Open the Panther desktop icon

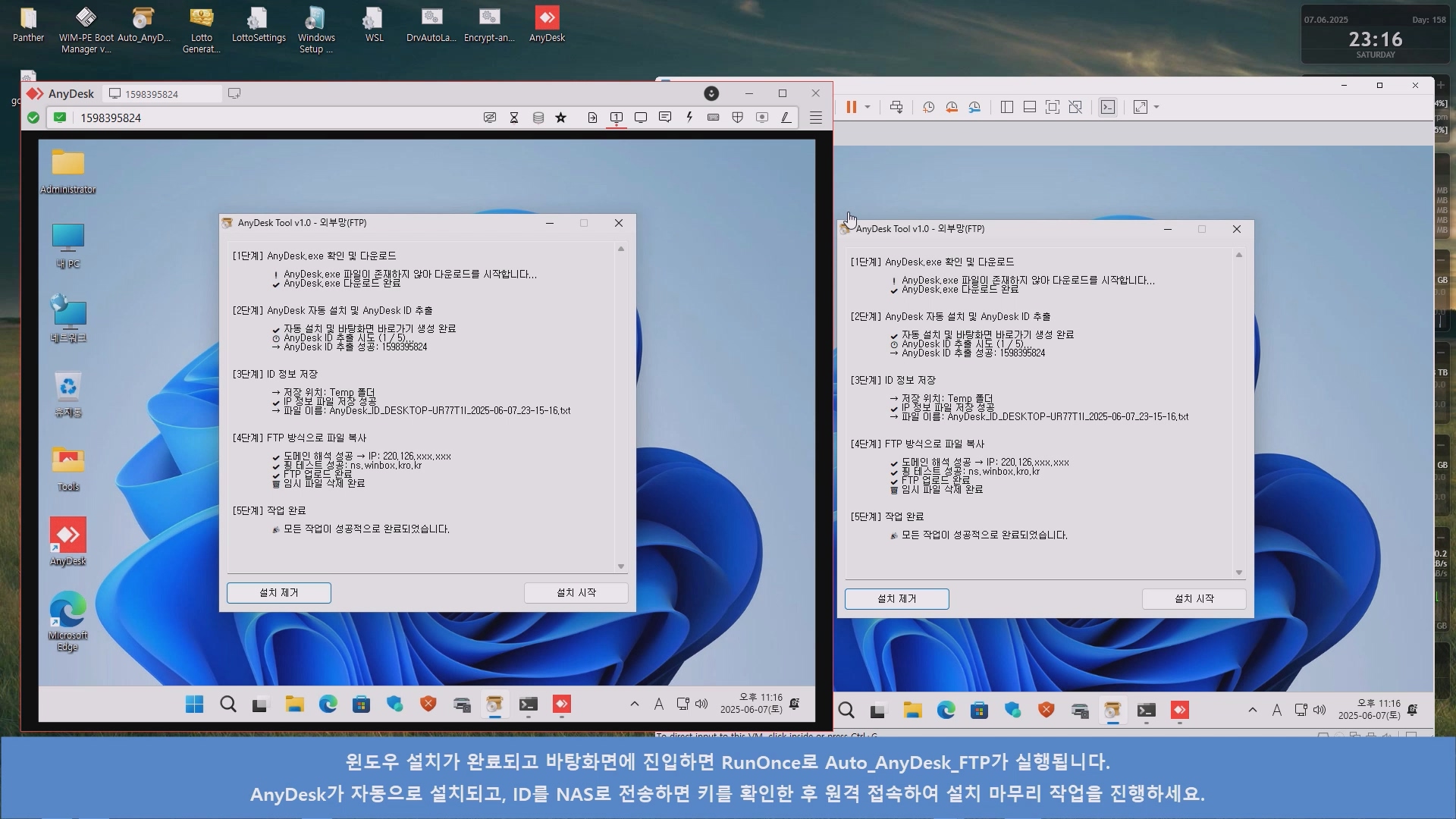pos(28,25)
